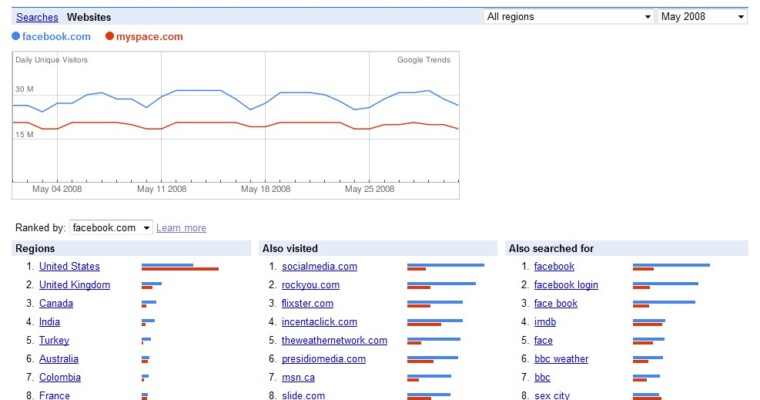Open the Colombia region link
Viewport: 760px width, 400px height.
tap(60, 377)
